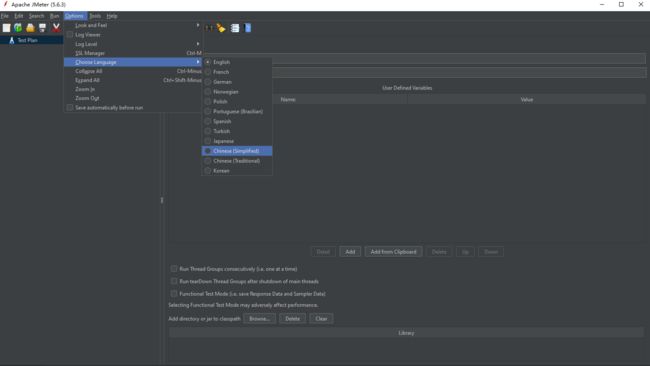The width and height of the screenshot is (650, 366).
Task: Click the Down button under the variables table
Action: pyautogui.click(x=491, y=252)
